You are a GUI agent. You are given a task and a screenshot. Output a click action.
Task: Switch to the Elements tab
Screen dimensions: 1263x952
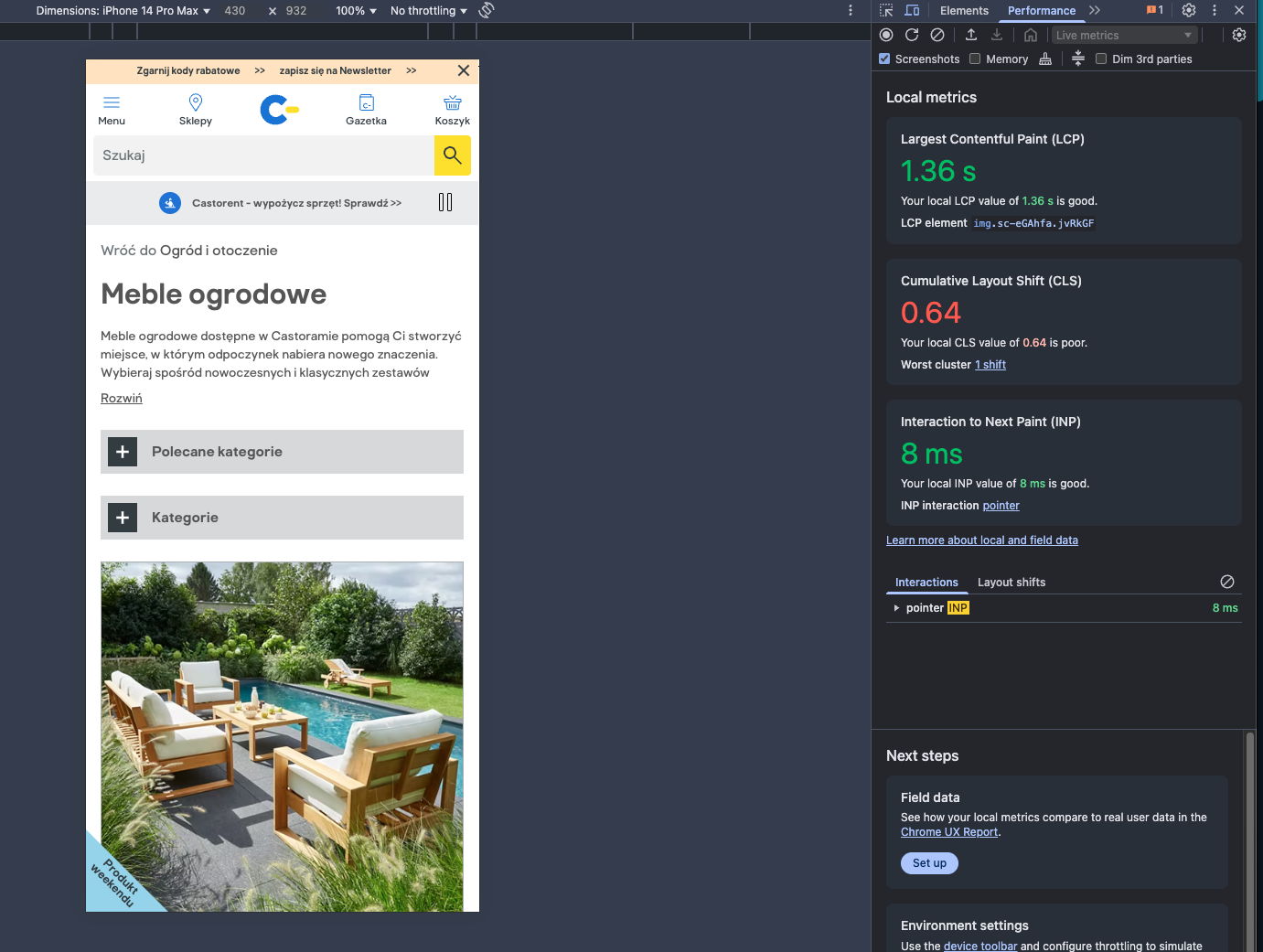[964, 10]
